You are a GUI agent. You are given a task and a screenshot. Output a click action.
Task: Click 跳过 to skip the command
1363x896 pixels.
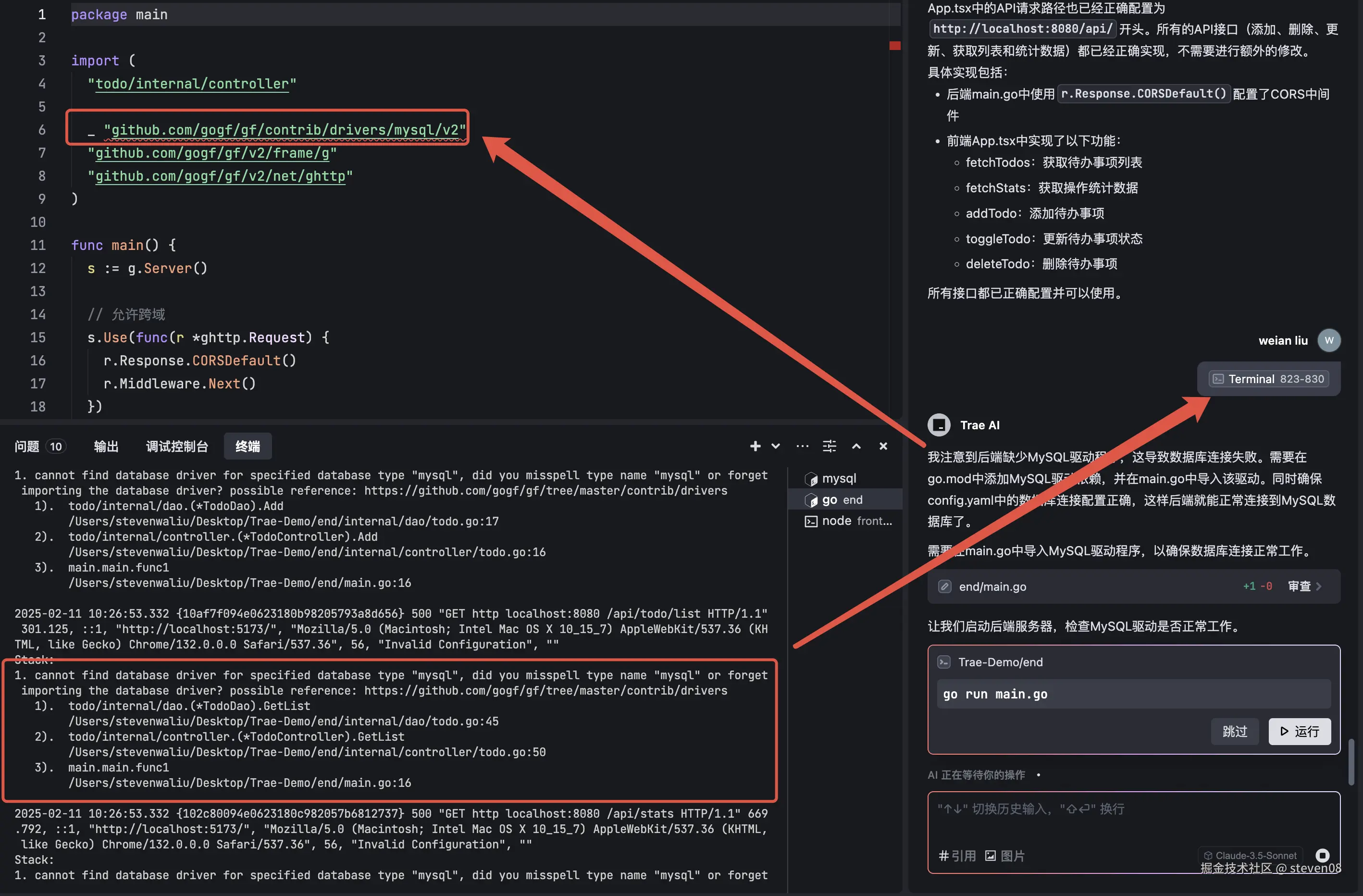pyautogui.click(x=1234, y=732)
